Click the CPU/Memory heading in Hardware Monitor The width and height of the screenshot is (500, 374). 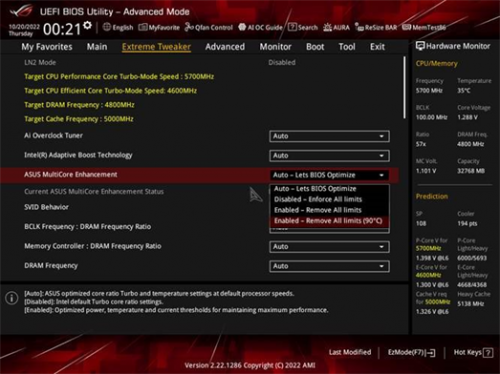[x=436, y=63]
